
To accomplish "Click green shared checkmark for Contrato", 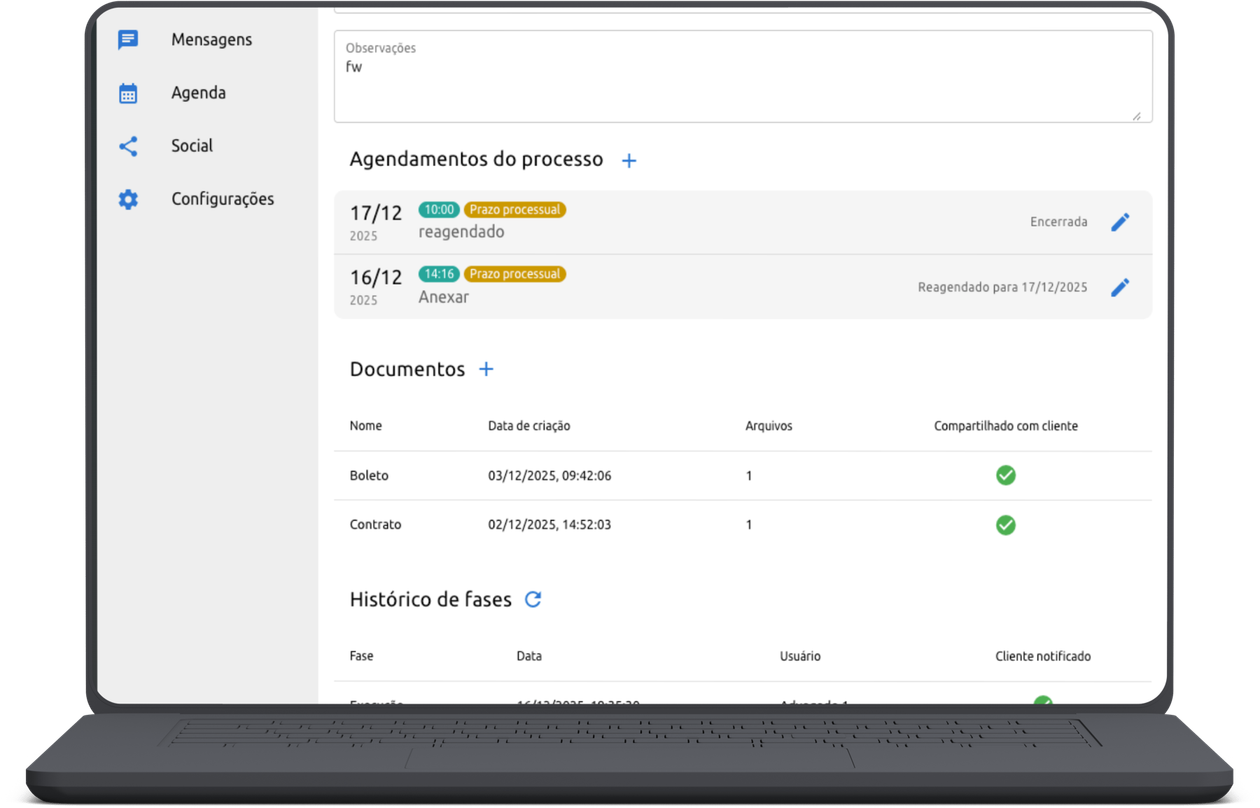I will point(1006,525).
